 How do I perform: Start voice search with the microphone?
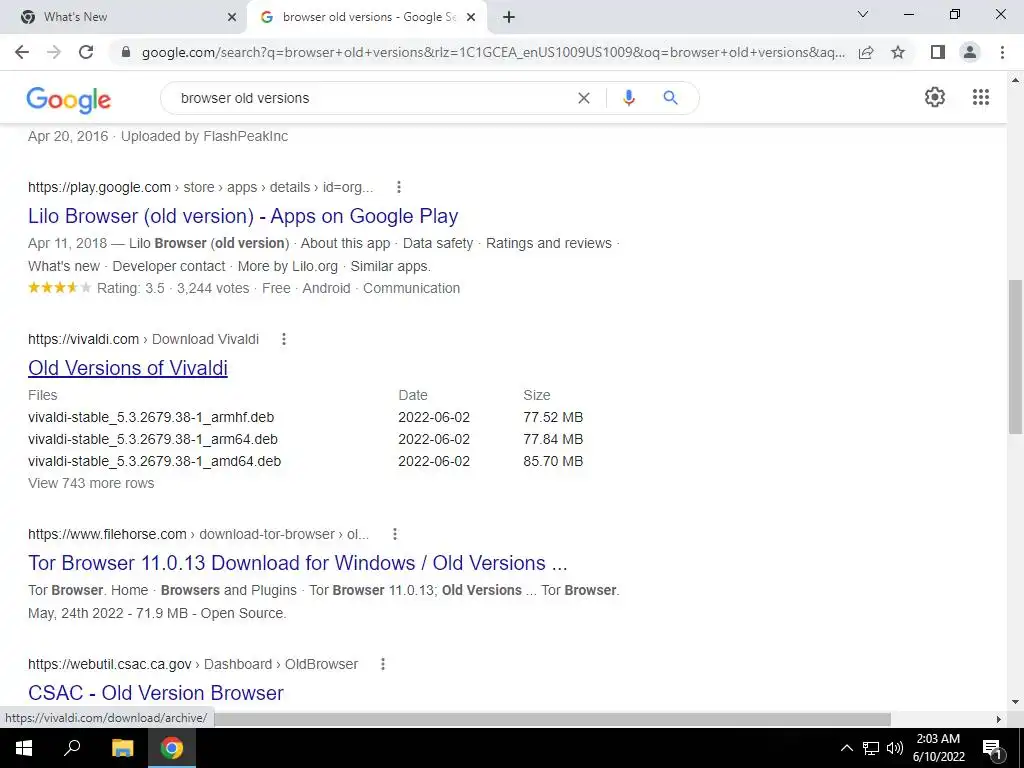click(x=629, y=98)
